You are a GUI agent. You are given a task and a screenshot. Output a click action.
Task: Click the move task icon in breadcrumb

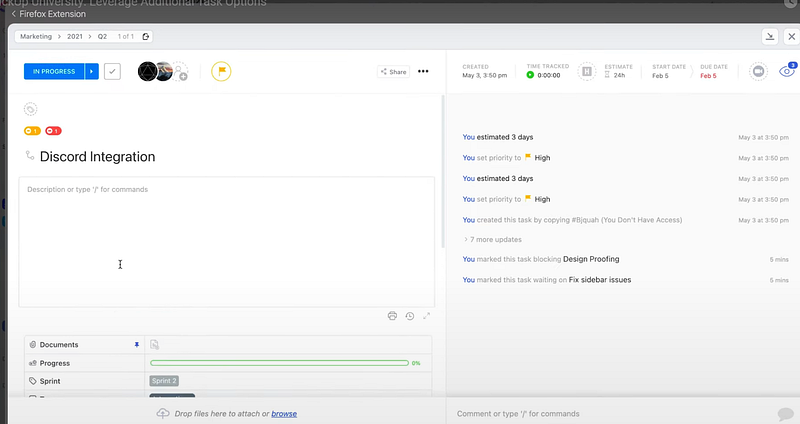coord(145,36)
